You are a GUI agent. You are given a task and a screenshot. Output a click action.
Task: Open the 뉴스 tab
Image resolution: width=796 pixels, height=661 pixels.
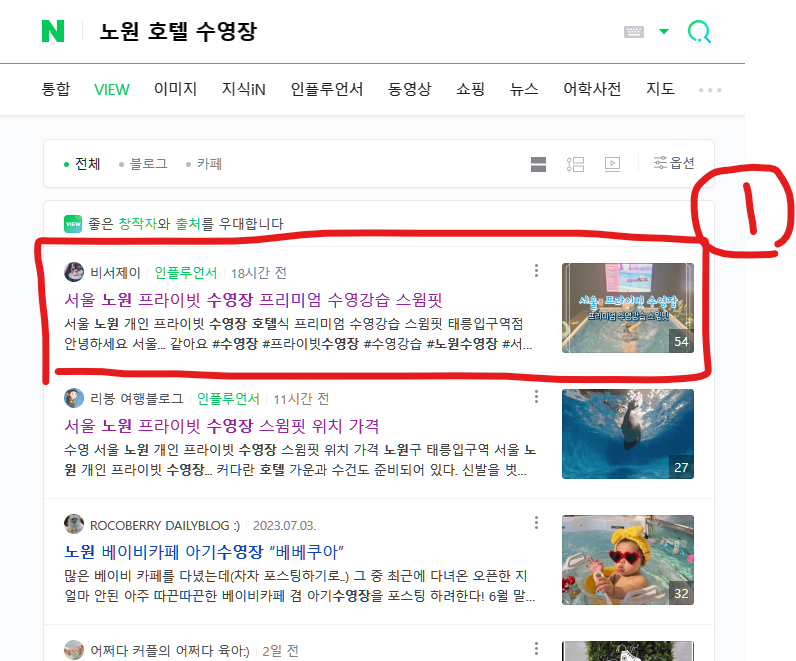(524, 89)
